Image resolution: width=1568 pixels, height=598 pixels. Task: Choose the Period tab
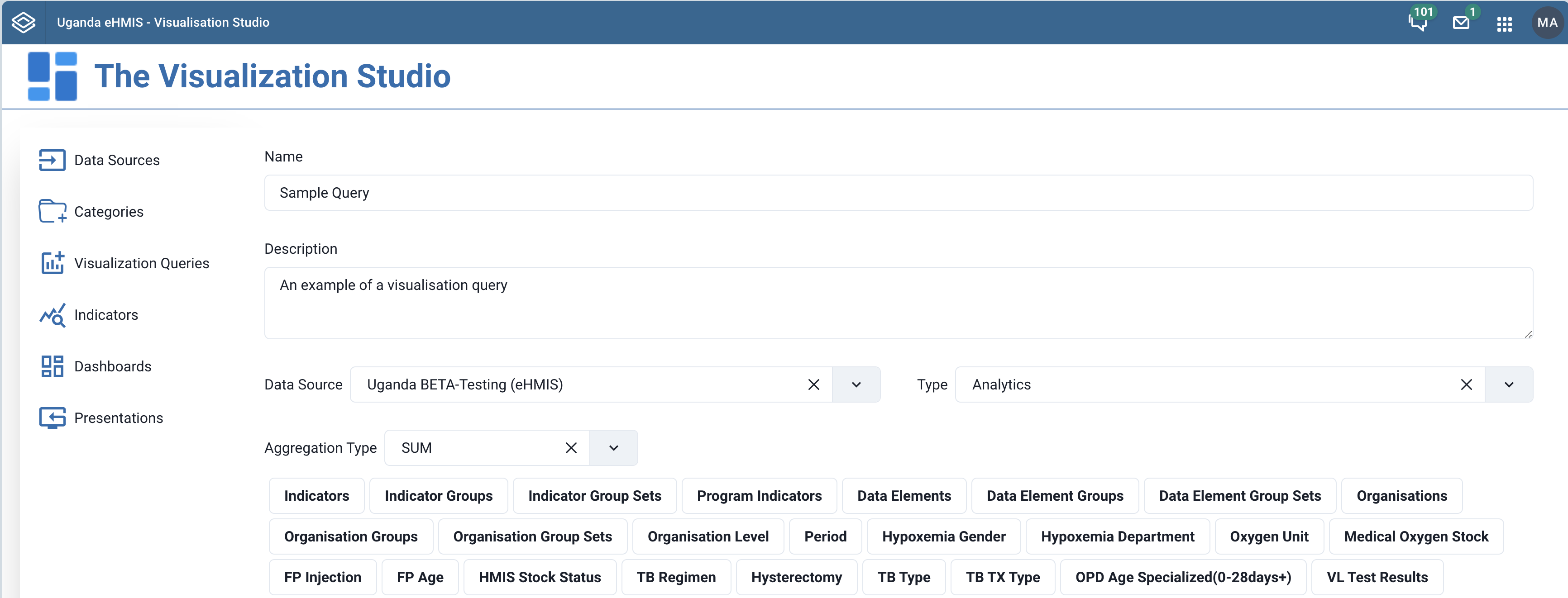tap(825, 536)
